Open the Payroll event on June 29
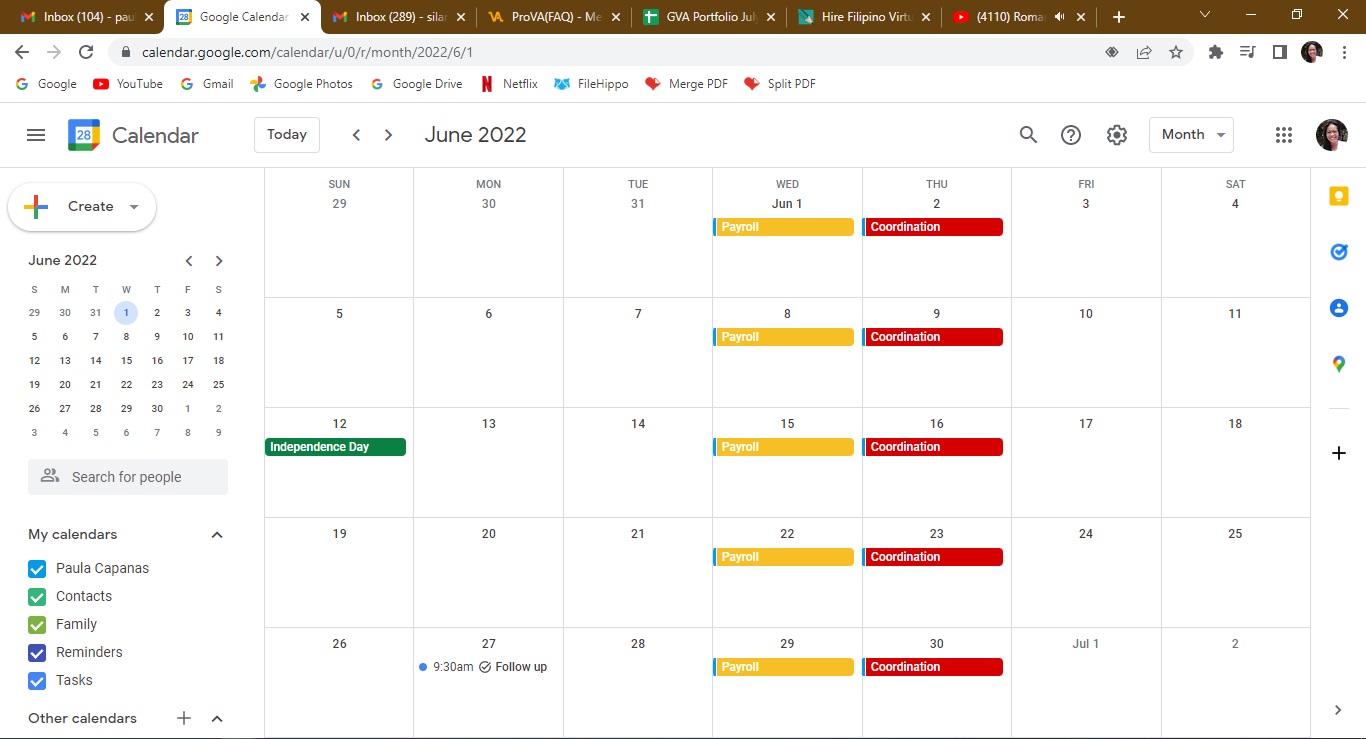Screen dimensions: 1366x739 point(784,667)
